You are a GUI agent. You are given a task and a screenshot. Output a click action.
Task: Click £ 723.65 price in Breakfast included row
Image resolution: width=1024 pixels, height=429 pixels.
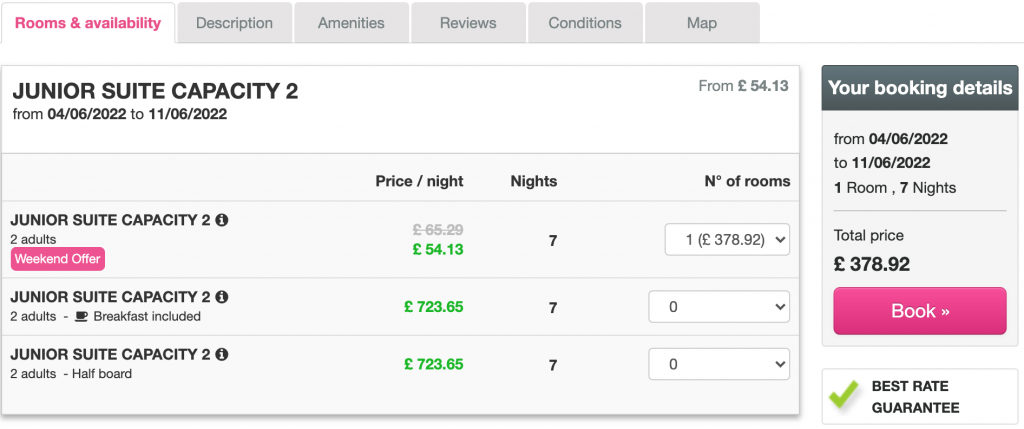point(434,306)
